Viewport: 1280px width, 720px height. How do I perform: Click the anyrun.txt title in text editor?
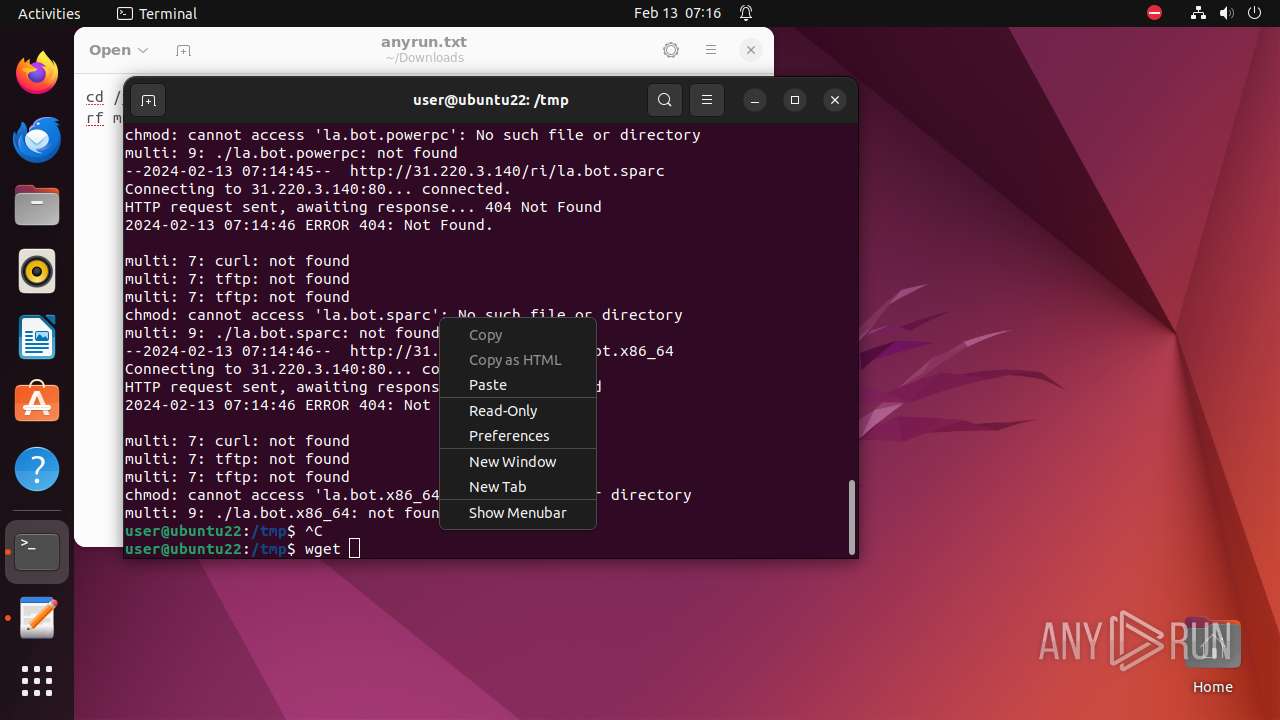coord(424,42)
